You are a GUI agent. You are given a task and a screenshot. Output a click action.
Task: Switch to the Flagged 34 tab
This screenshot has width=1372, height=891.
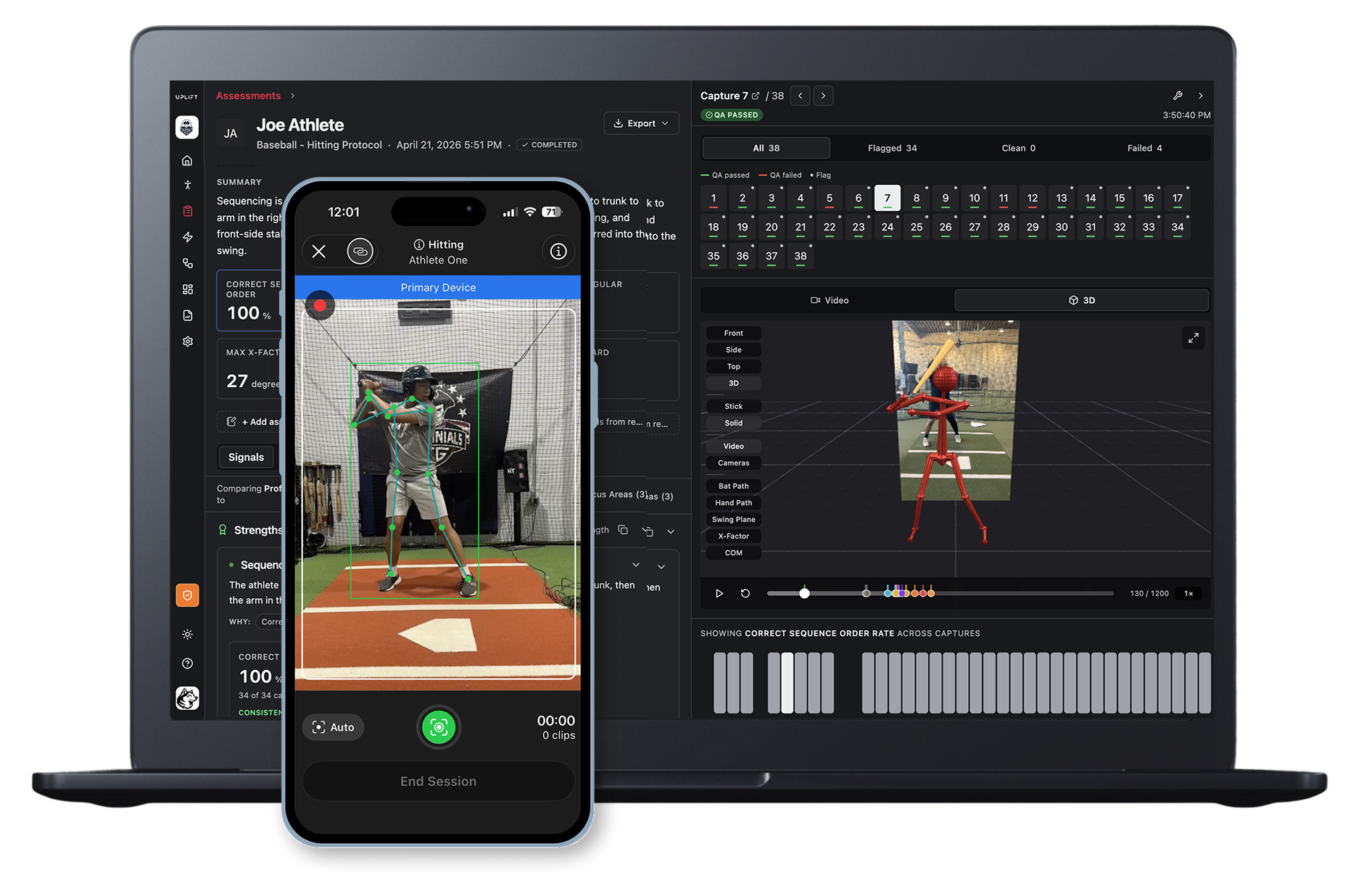tap(893, 148)
